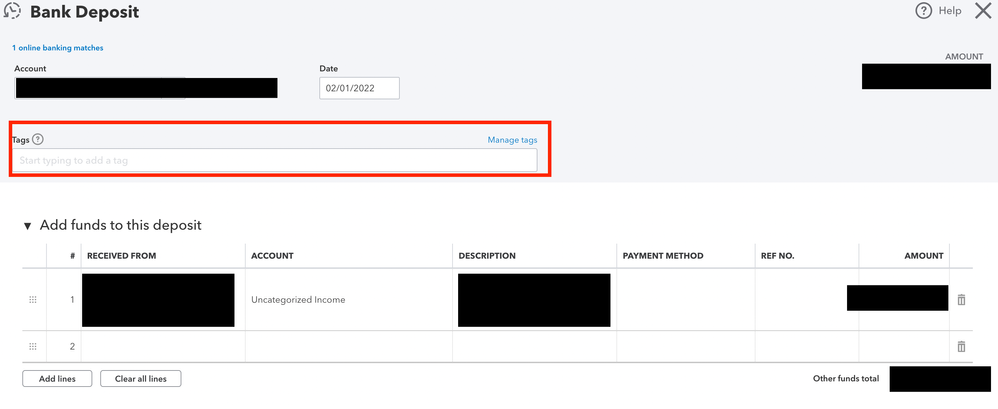Open the Manage tags link

click(x=512, y=140)
